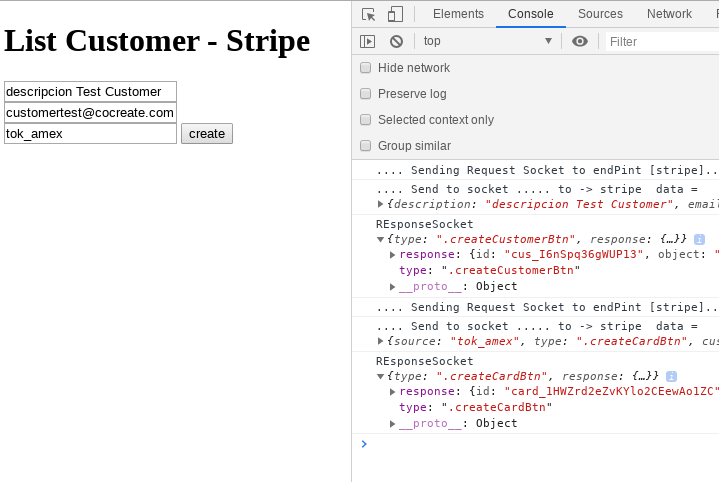Enable the Hide network checkbox

(x=366, y=68)
